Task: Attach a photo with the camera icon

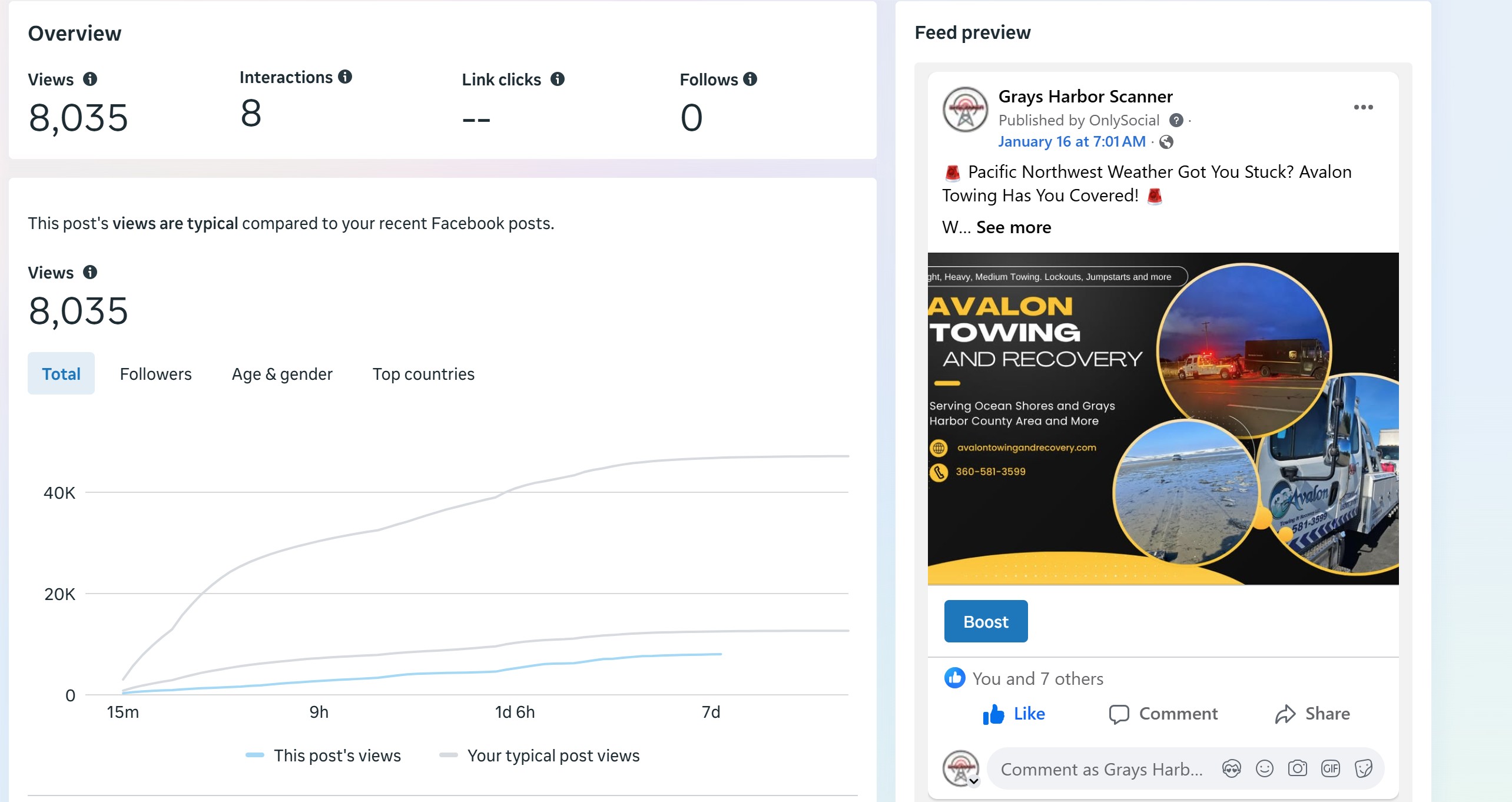Action: (x=1297, y=768)
